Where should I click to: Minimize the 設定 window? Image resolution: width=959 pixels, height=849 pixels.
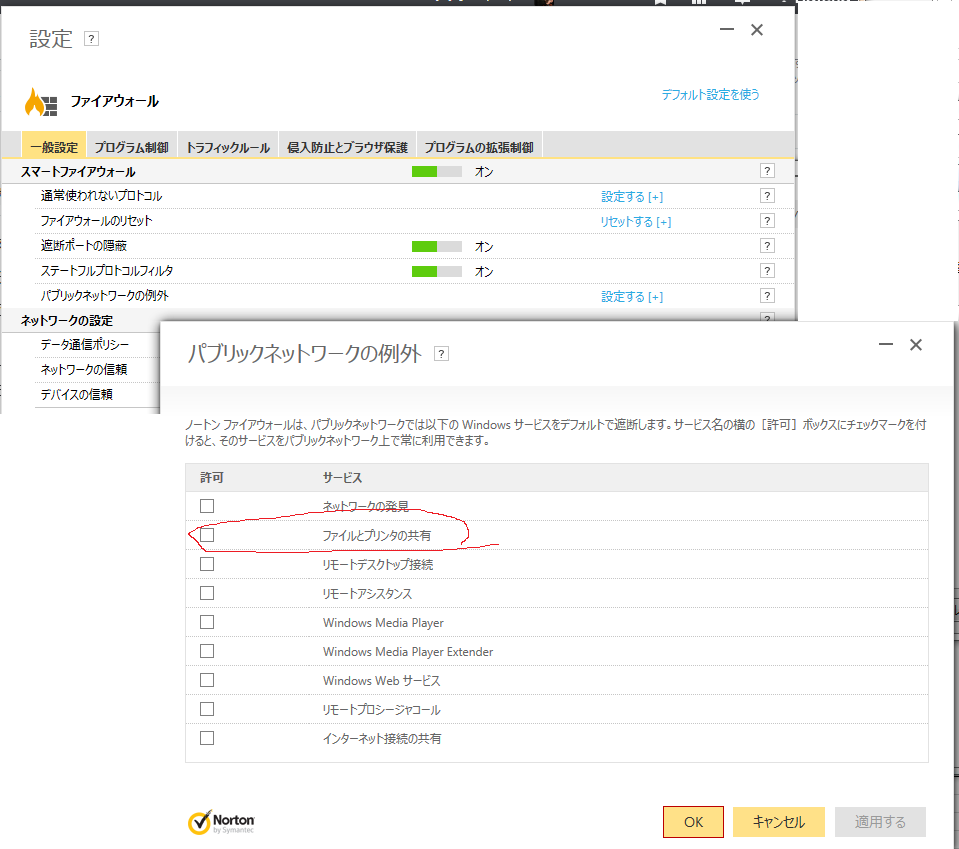pyautogui.click(x=727, y=29)
